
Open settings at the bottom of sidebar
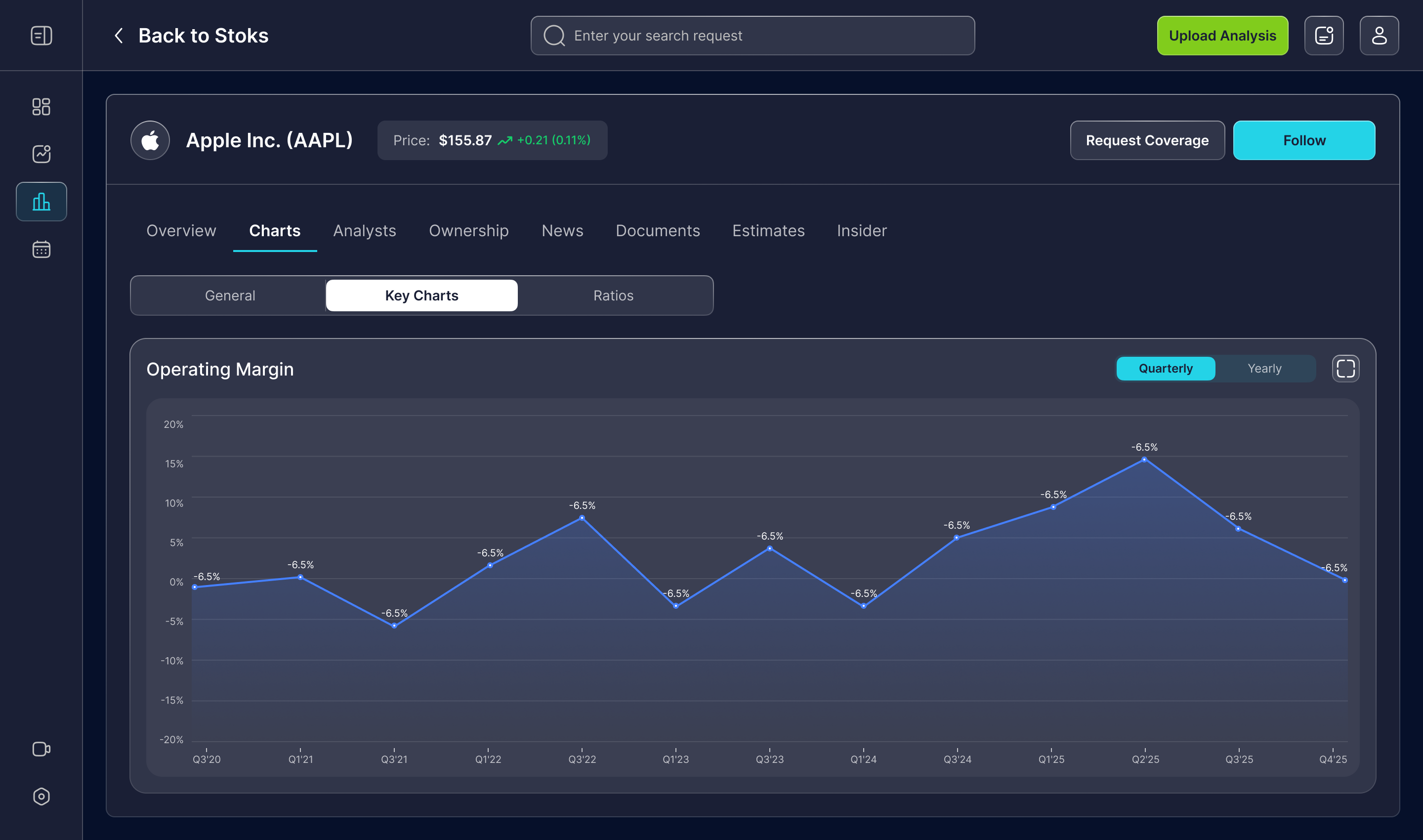(x=42, y=797)
